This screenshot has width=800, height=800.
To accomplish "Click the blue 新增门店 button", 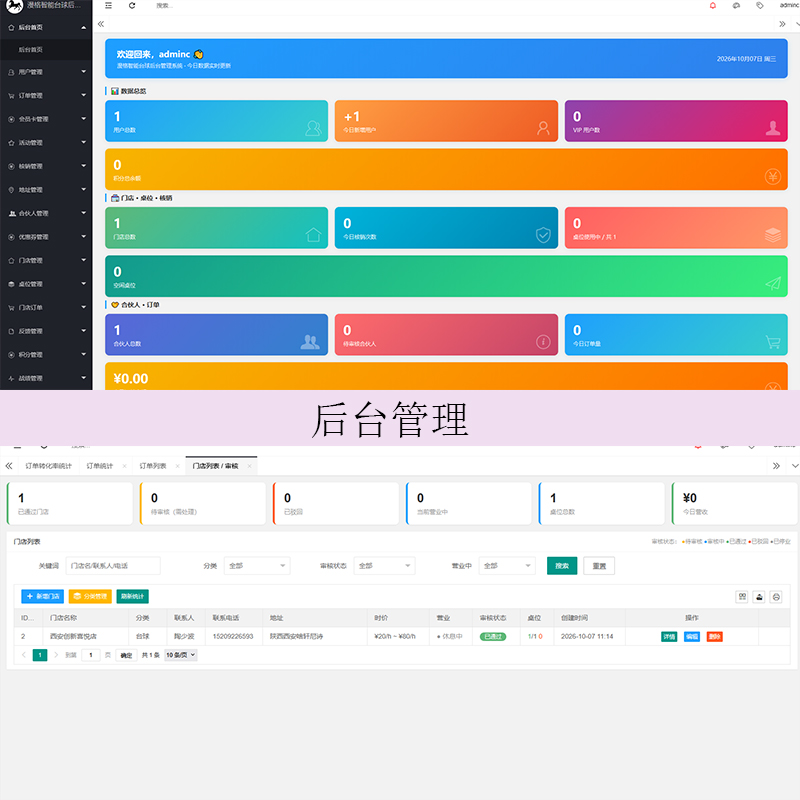I will (42, 596).
